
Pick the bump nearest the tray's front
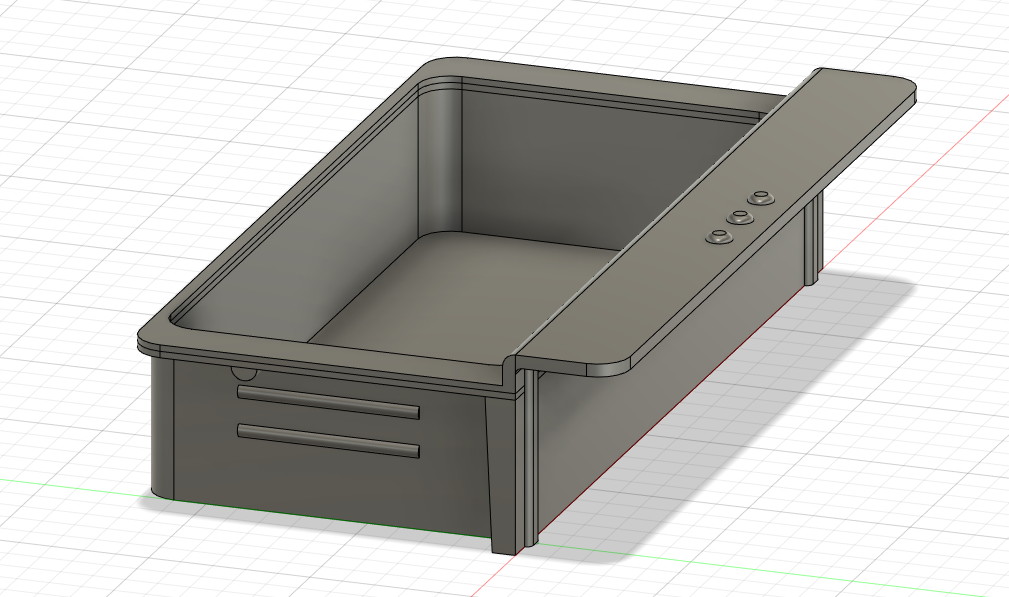719,238
